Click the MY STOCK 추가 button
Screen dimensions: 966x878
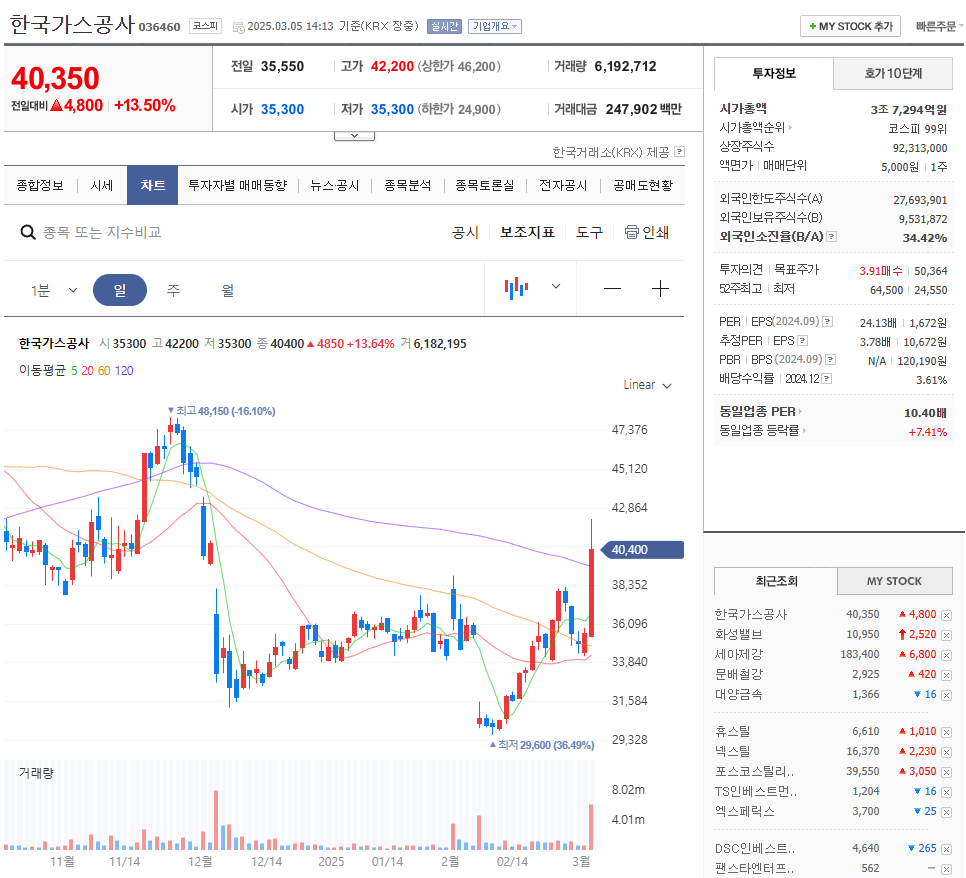pos(849,26)
